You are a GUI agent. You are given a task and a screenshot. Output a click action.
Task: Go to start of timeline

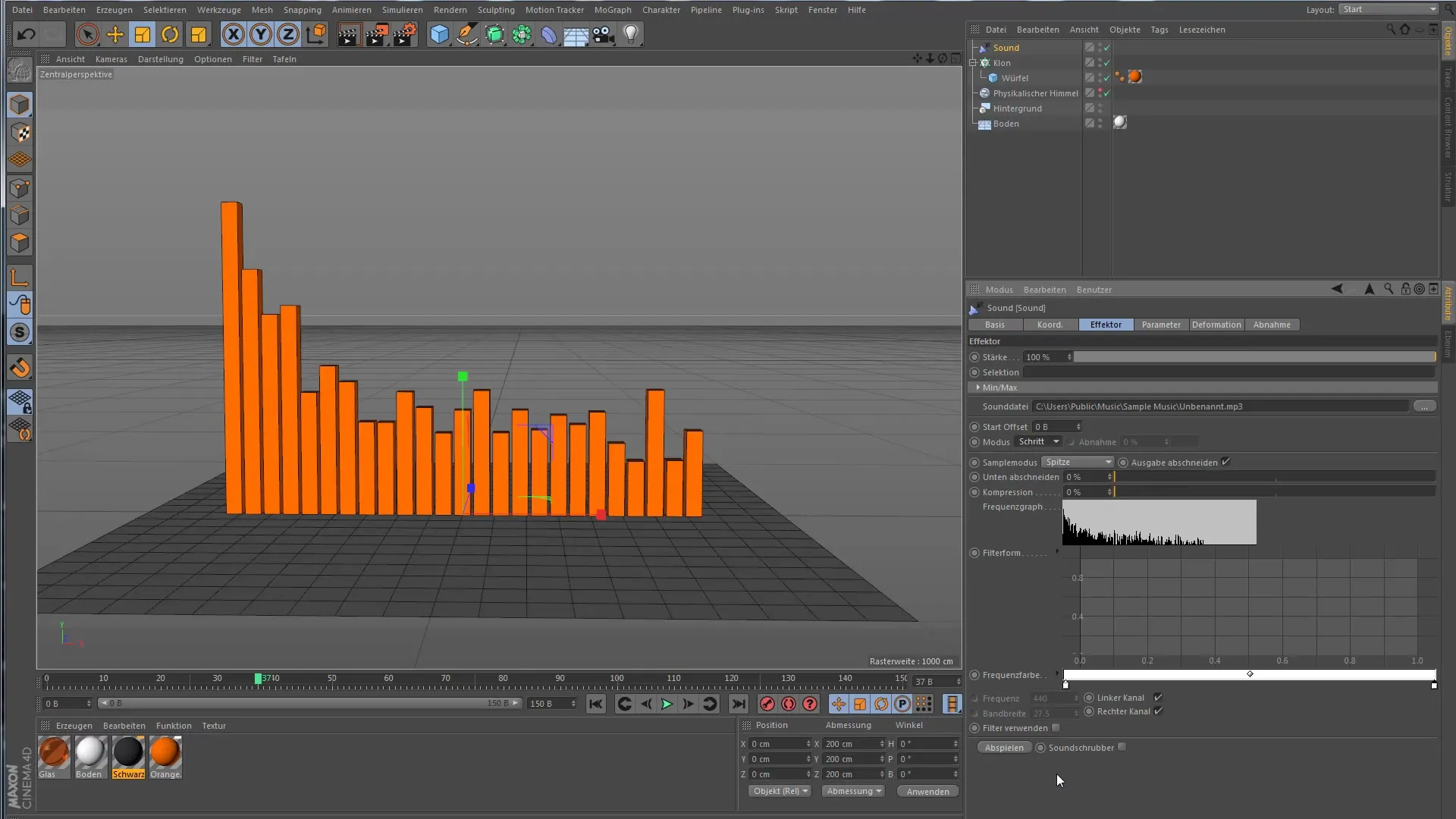(596, 704)
